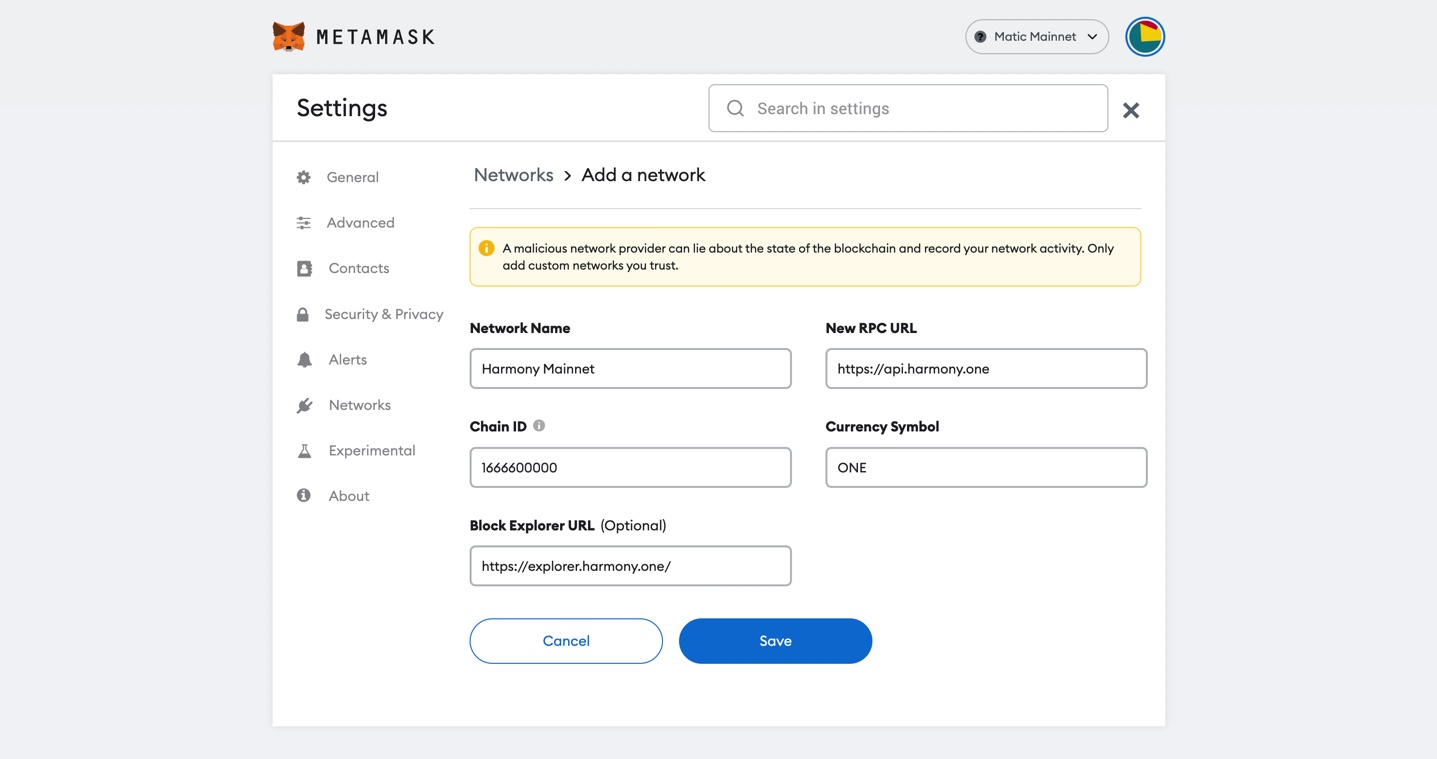This screenshot has width=1437, height=759.
Task: Open the General settings section
Action: click(352, 177)
